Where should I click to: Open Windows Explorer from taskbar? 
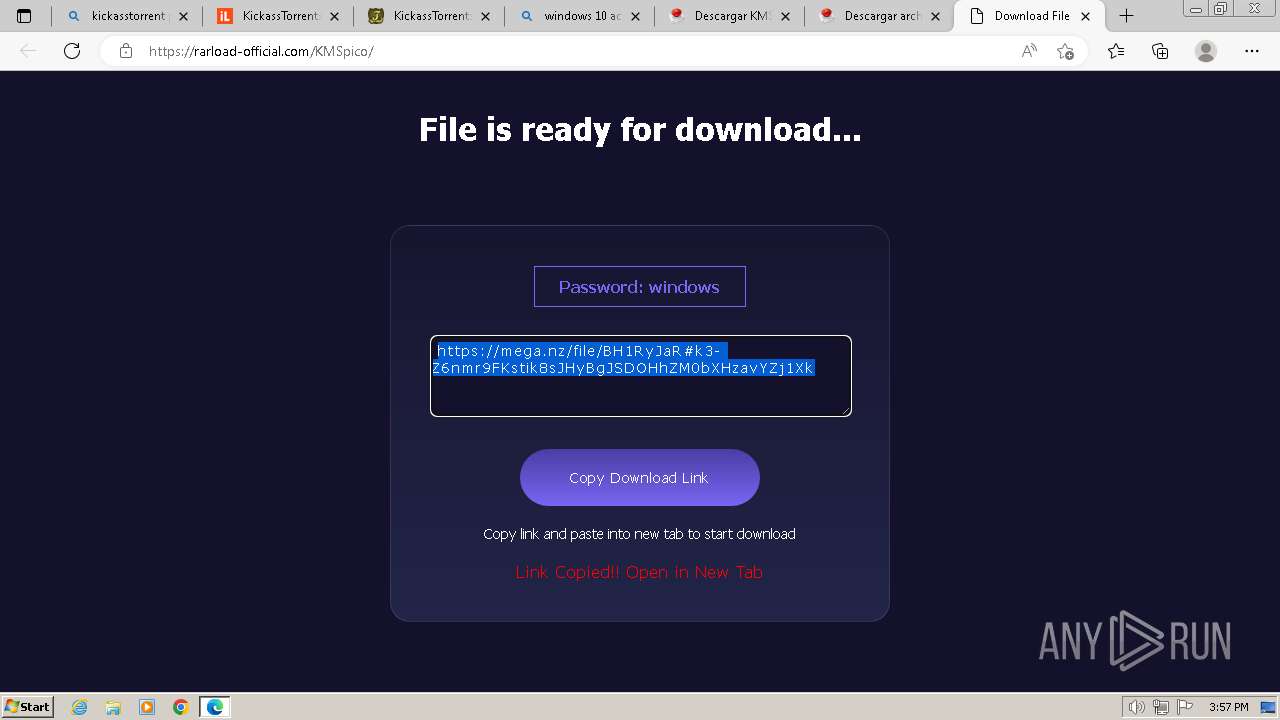click(113, 707)
